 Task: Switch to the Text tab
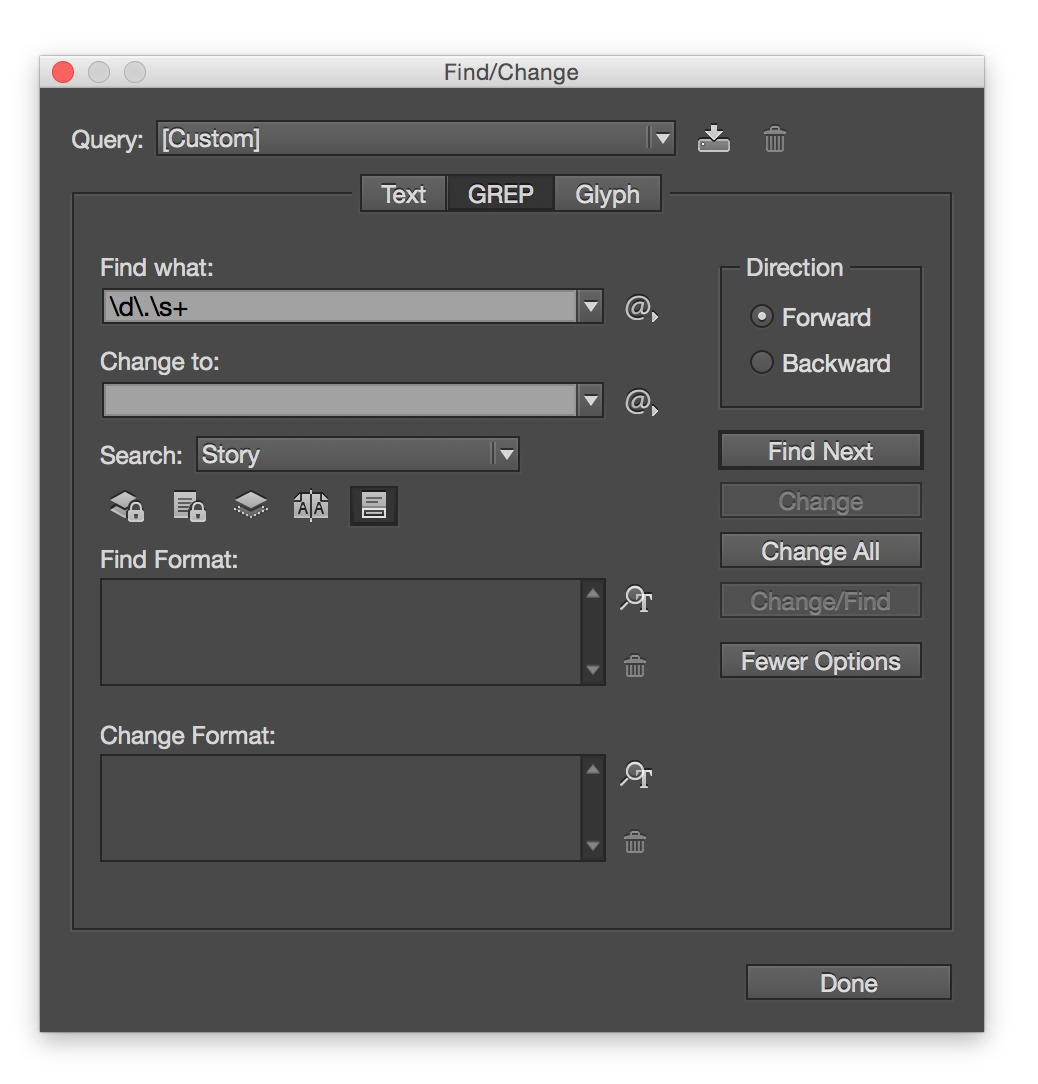tap(403, 194)
